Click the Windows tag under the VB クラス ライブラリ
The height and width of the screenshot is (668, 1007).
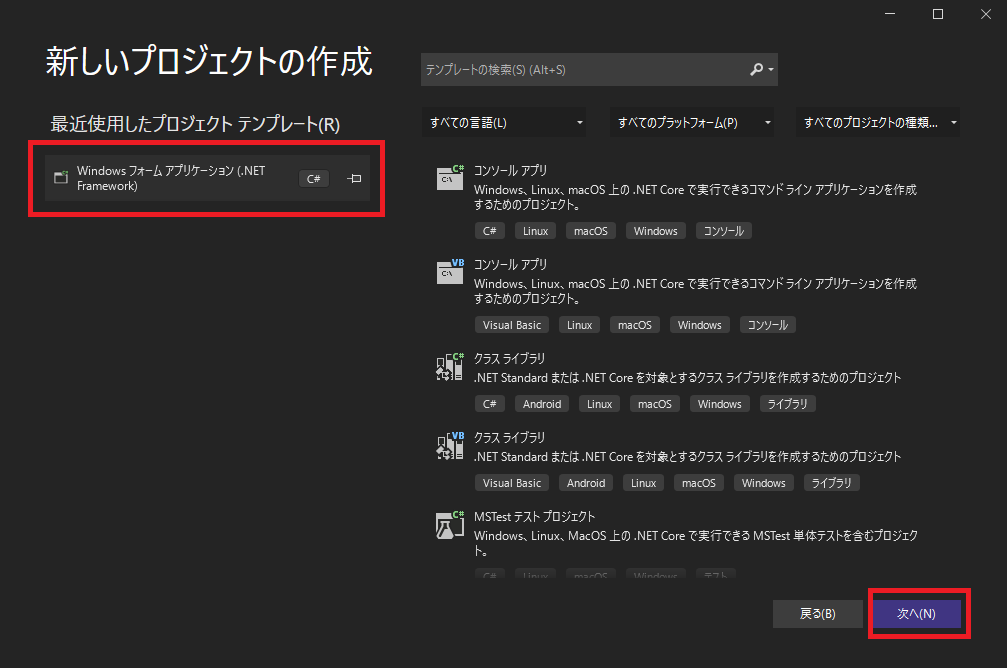click(x=764, y=483)
